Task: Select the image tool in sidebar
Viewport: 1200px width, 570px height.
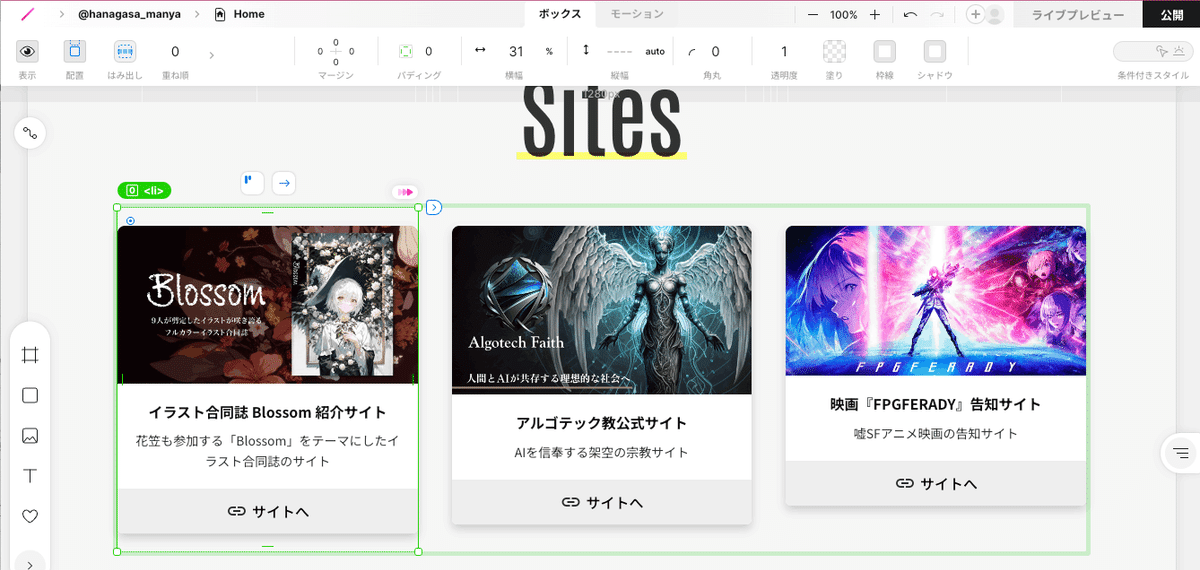Action: pyautogui.click(x=30, y=436)
